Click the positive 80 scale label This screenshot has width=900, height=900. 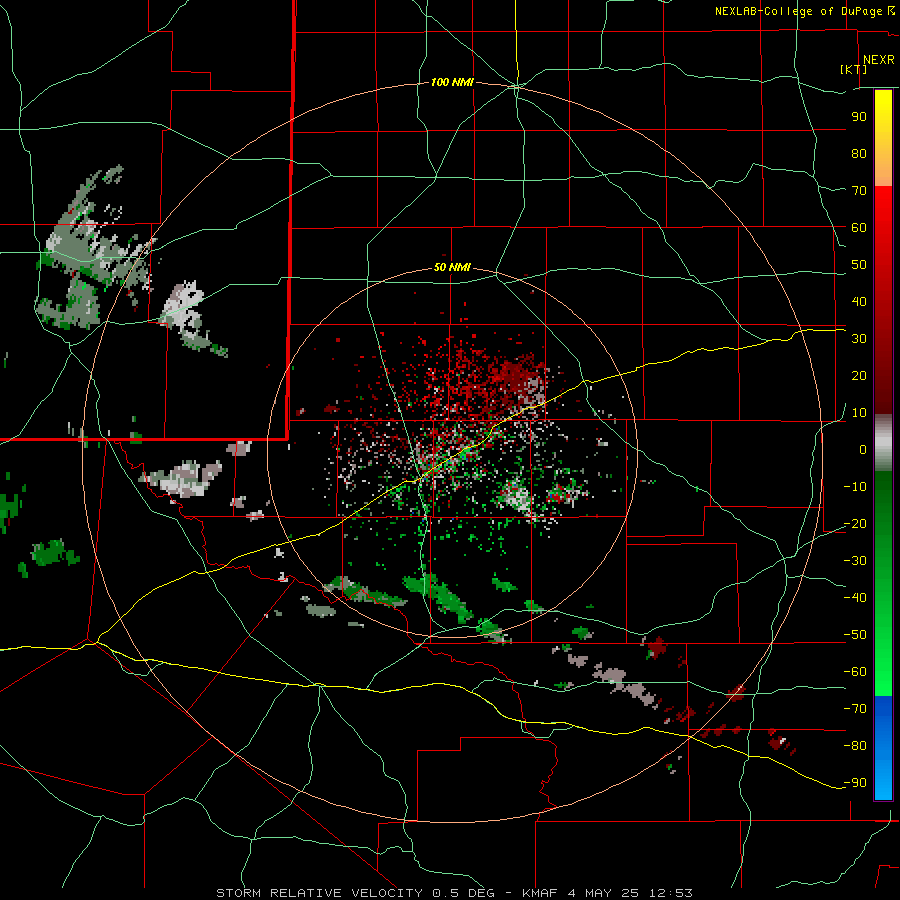tap(859, 154)
